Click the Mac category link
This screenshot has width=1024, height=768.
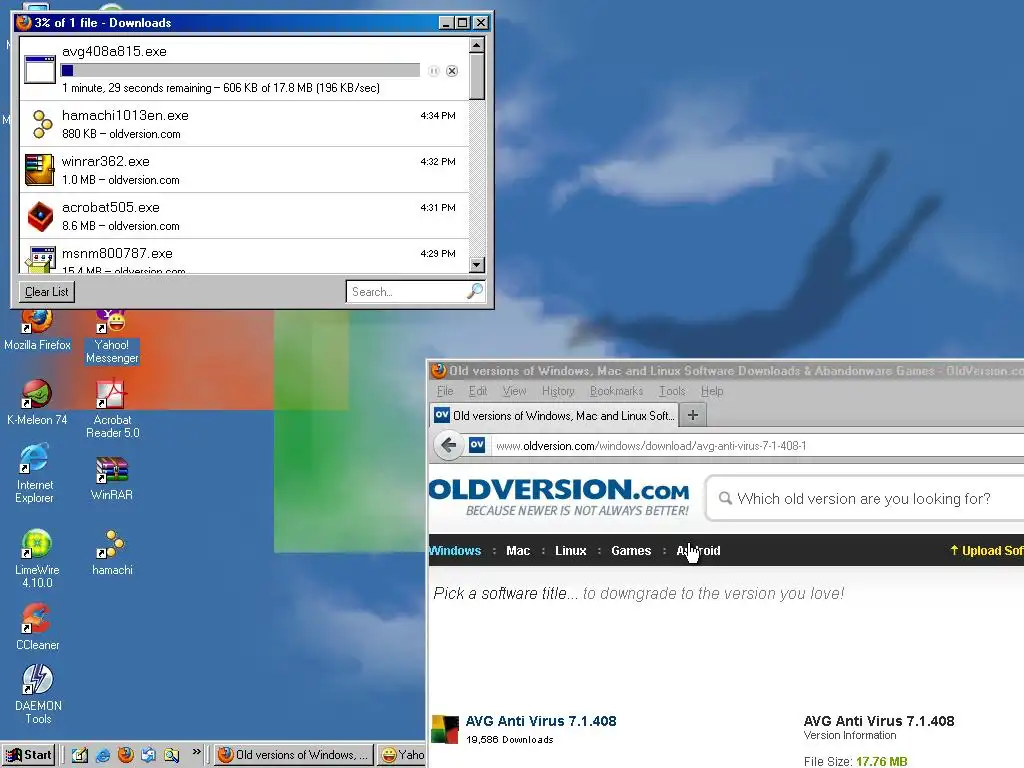click(518, 551)
